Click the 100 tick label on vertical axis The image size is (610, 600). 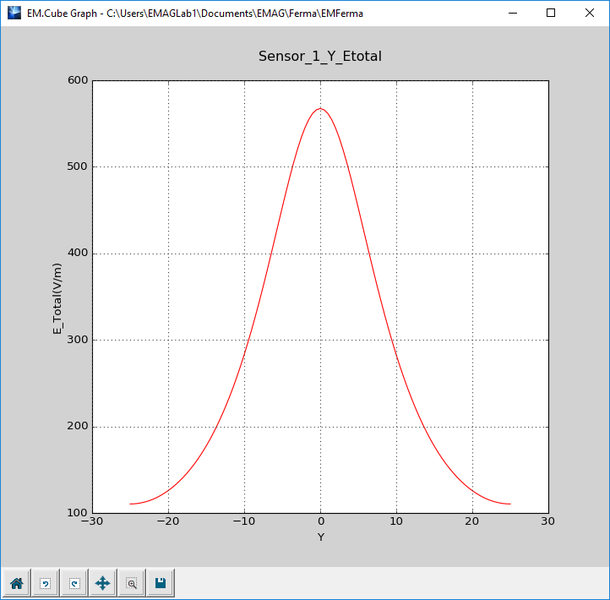tap(75, 513)
